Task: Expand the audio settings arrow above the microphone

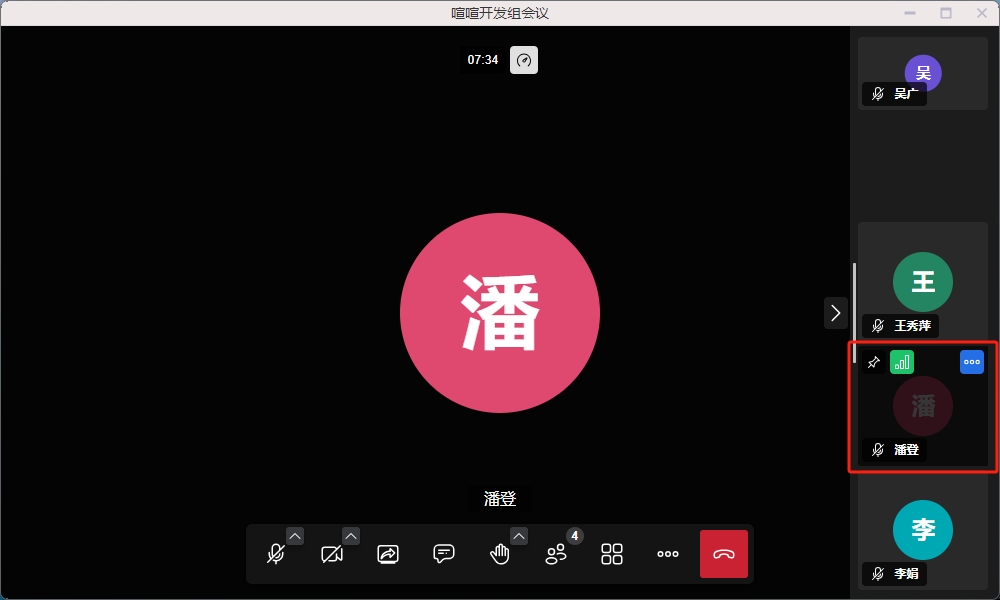Action: 295,536
